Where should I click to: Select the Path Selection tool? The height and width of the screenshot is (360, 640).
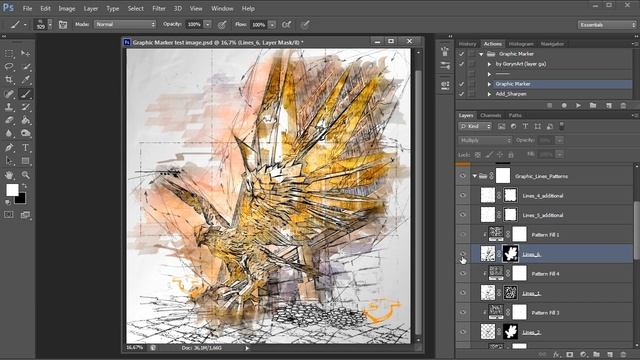[x=9, y=161]
